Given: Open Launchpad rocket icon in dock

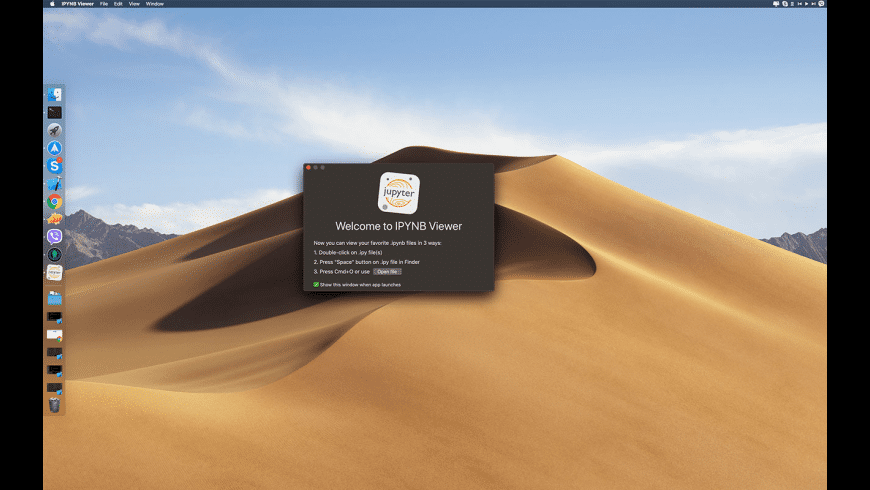Looking at the screenshot, I should [54, 130].
